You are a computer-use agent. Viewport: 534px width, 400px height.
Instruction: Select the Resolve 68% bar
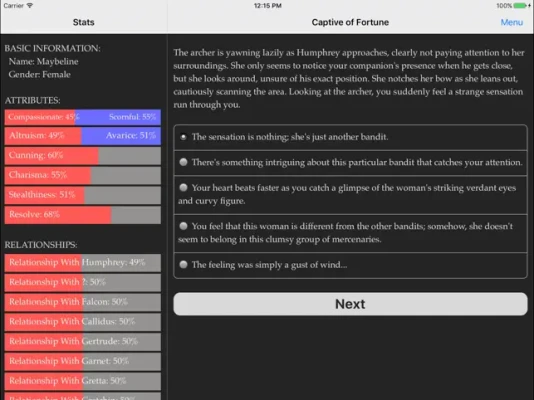click(x=83, y=215)
